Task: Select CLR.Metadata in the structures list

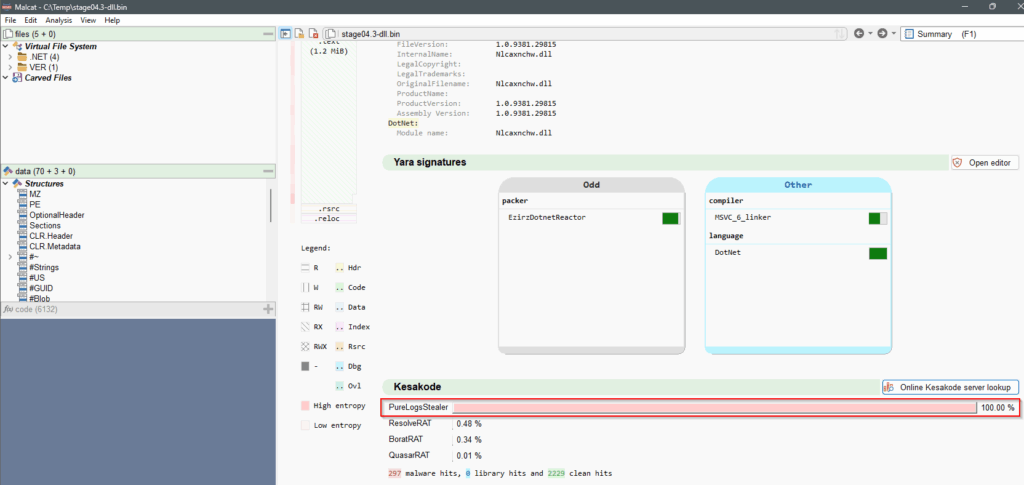Action: click(x=54, y=246)
